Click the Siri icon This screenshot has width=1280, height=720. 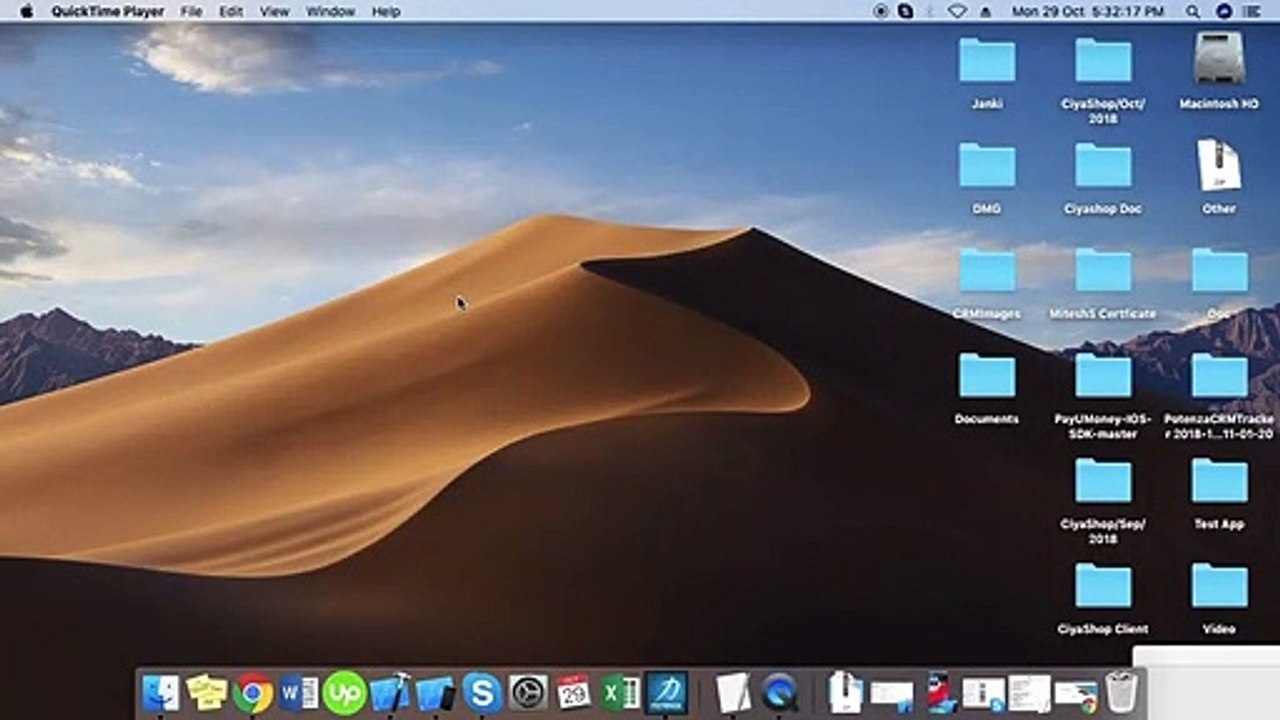[1224, 11]
